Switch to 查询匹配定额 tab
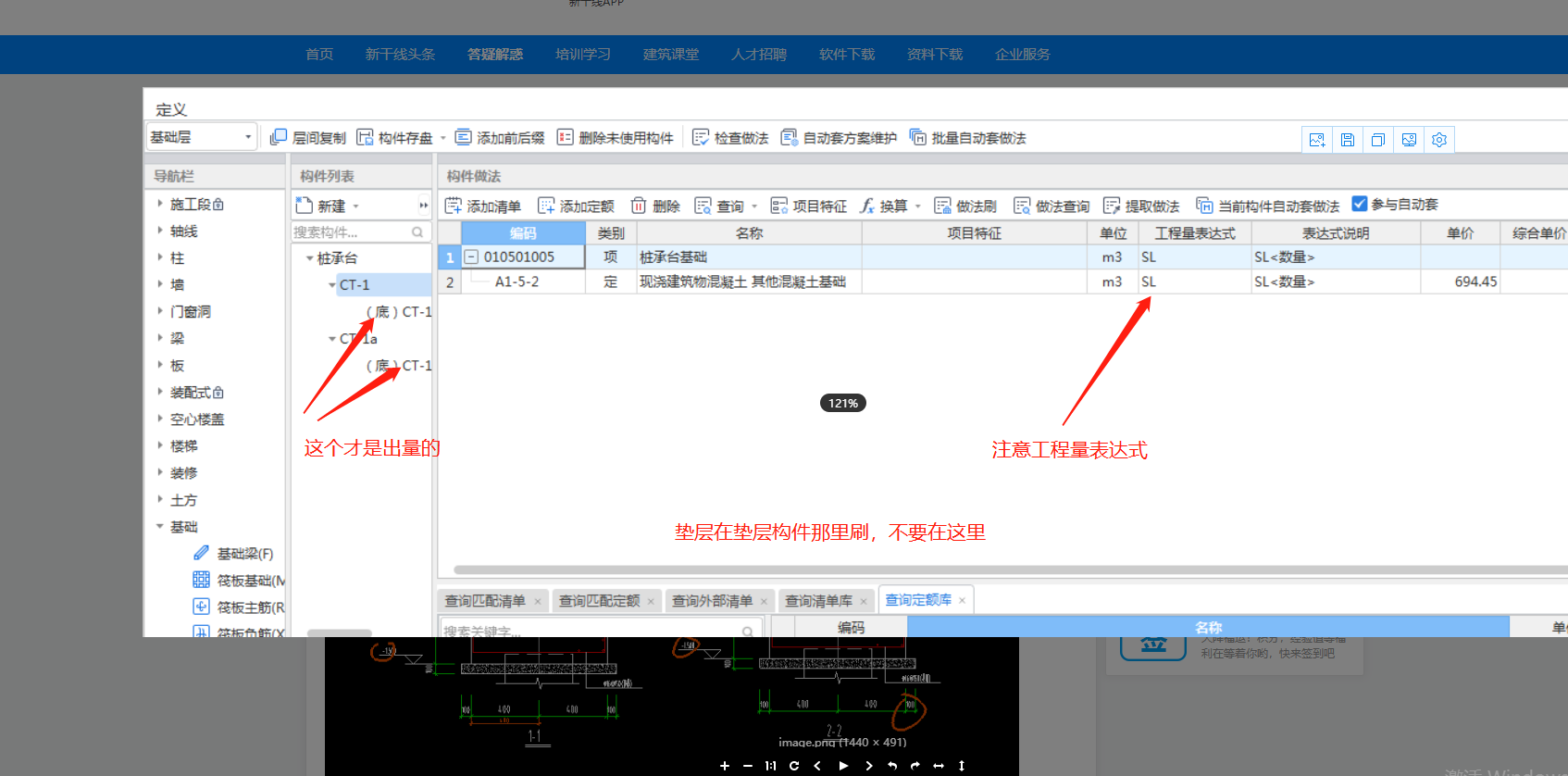The height and width of the screenshot is (776, 1568). (599, 601)
